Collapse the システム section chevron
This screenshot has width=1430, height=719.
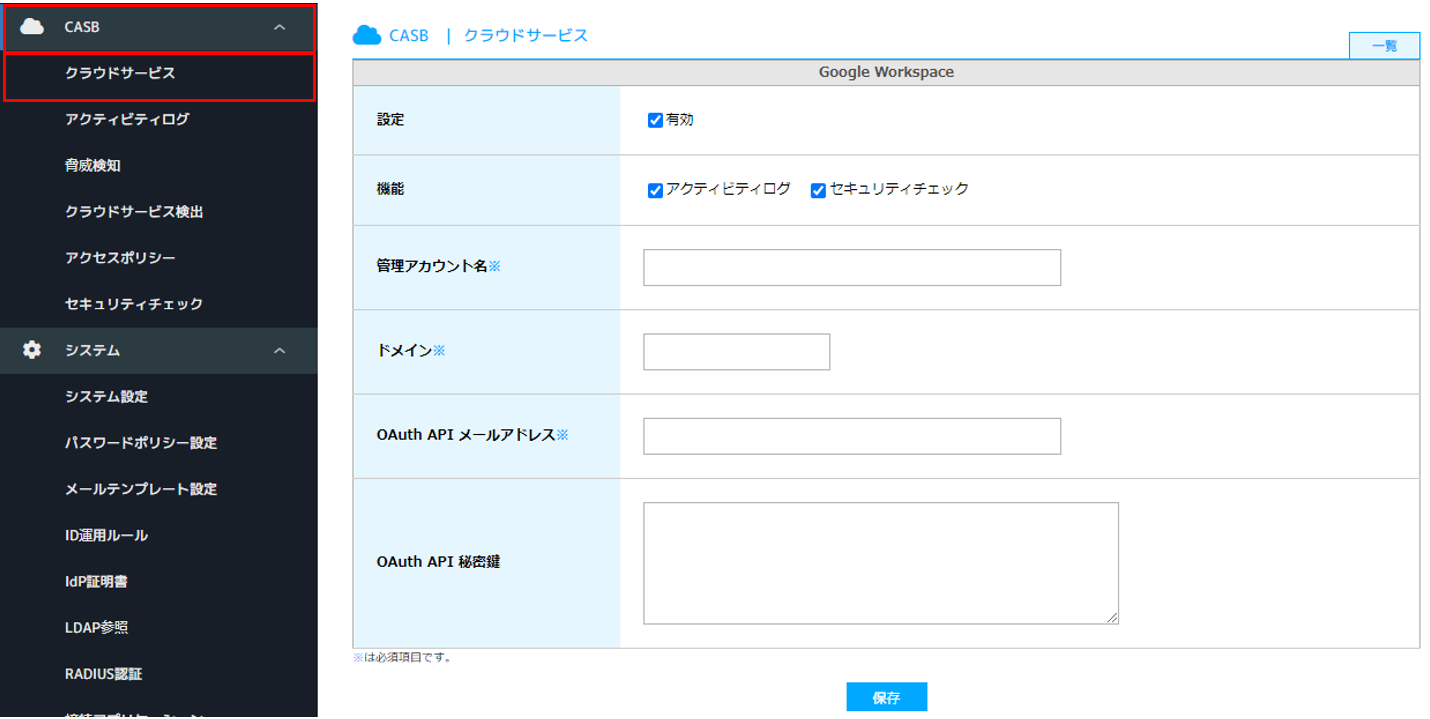280,350
